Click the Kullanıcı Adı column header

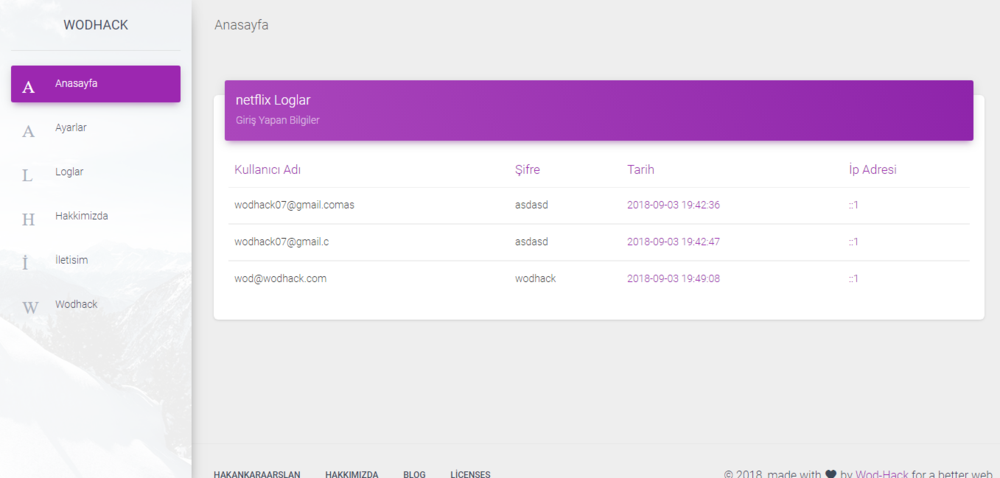pyautogui.click(x=268, y=170)
